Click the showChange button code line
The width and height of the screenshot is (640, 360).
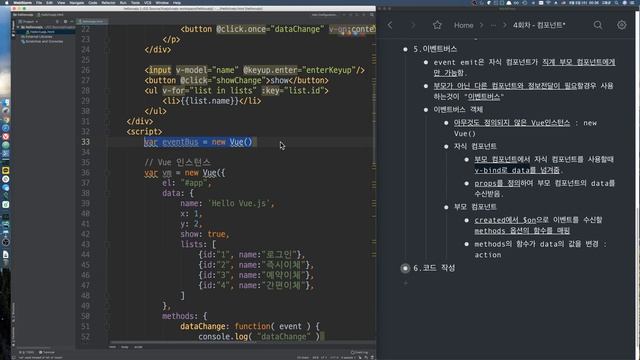(236, 80)
